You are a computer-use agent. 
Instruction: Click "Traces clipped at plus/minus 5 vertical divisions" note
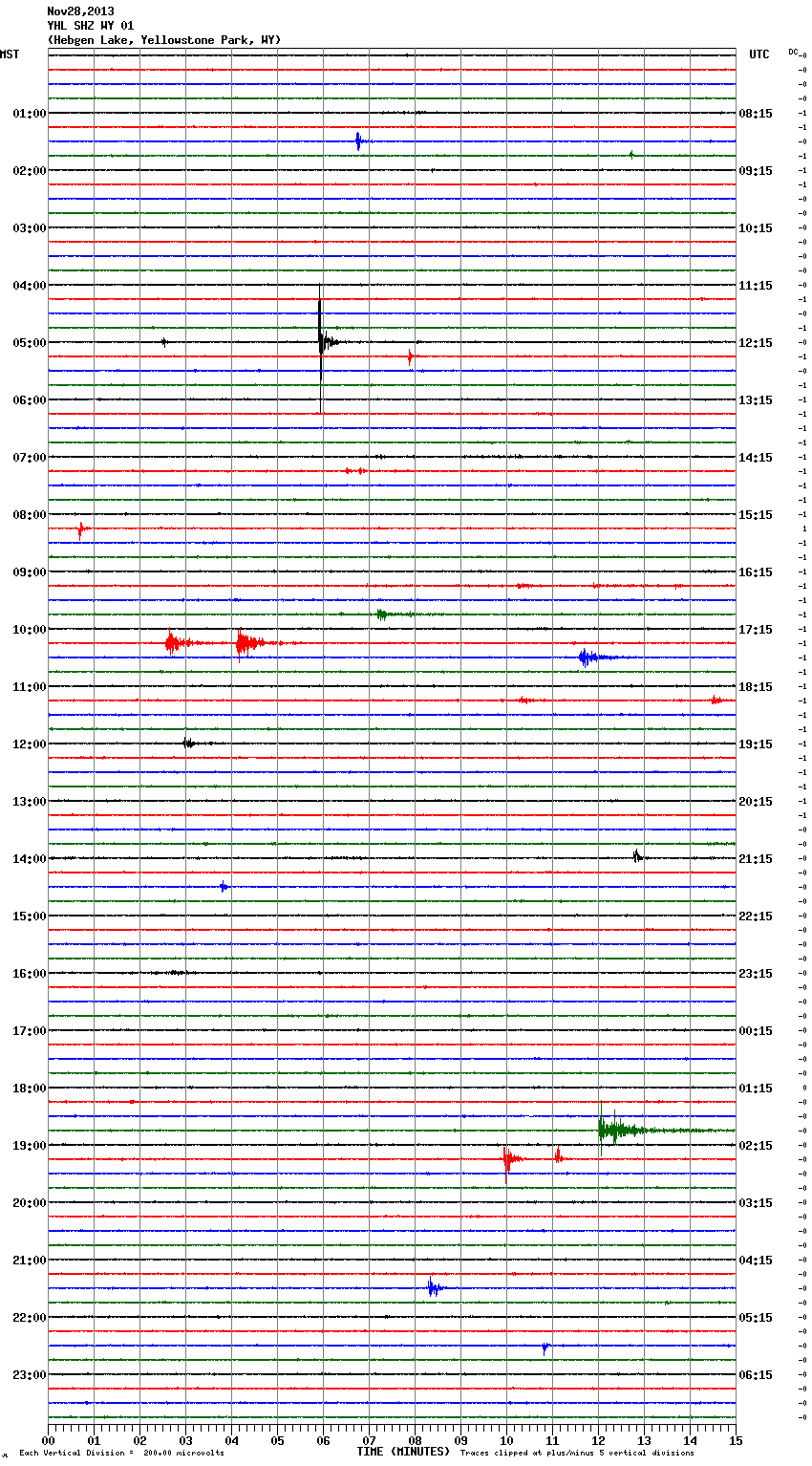(x=577, y=1454)
